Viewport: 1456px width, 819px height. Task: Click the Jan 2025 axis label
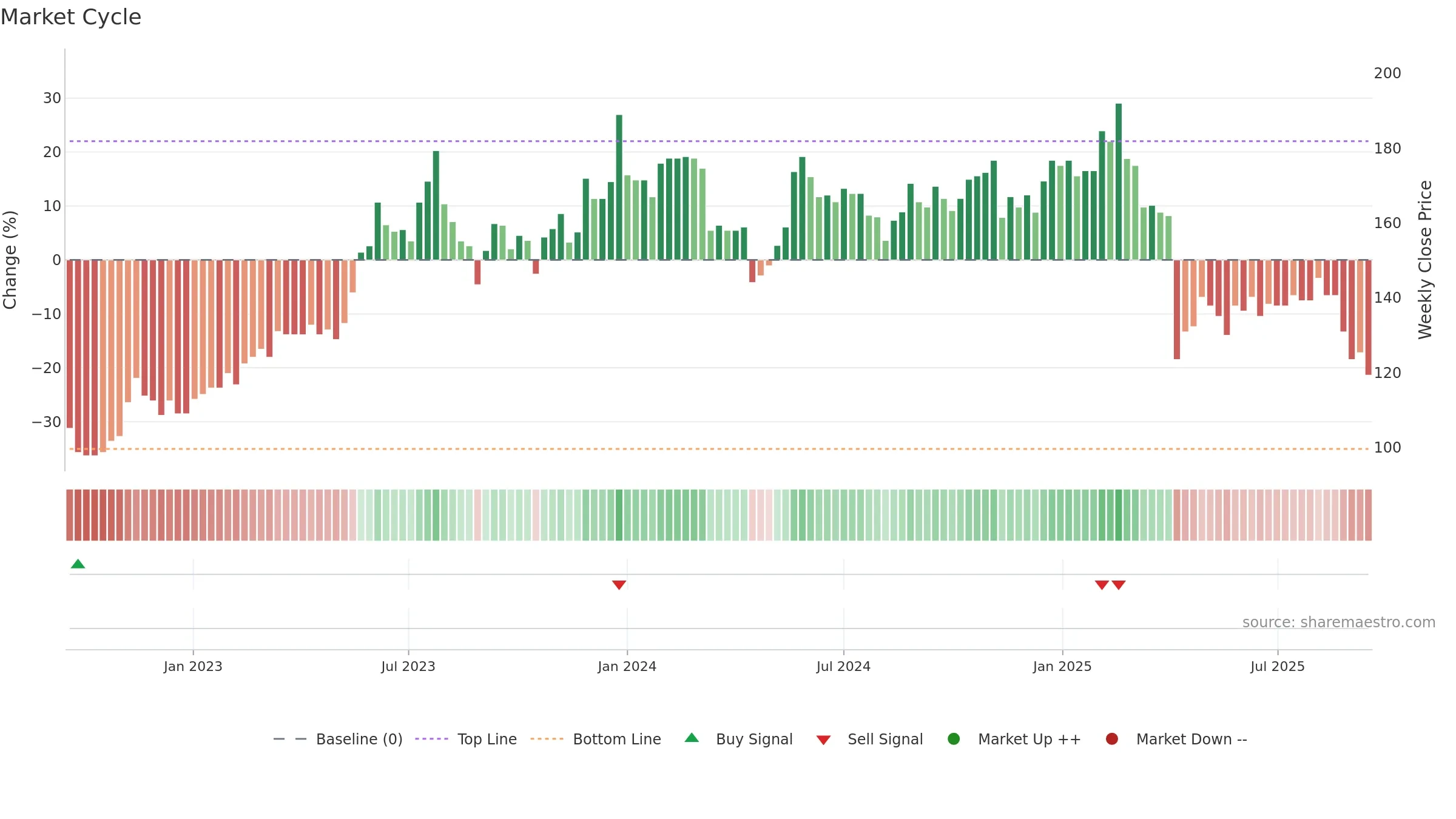(x=1062, y=667)
